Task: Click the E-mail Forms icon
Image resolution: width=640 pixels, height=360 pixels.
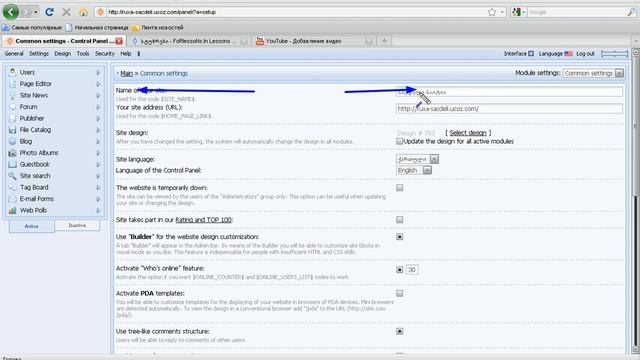Action: click(x=13, y=199)
